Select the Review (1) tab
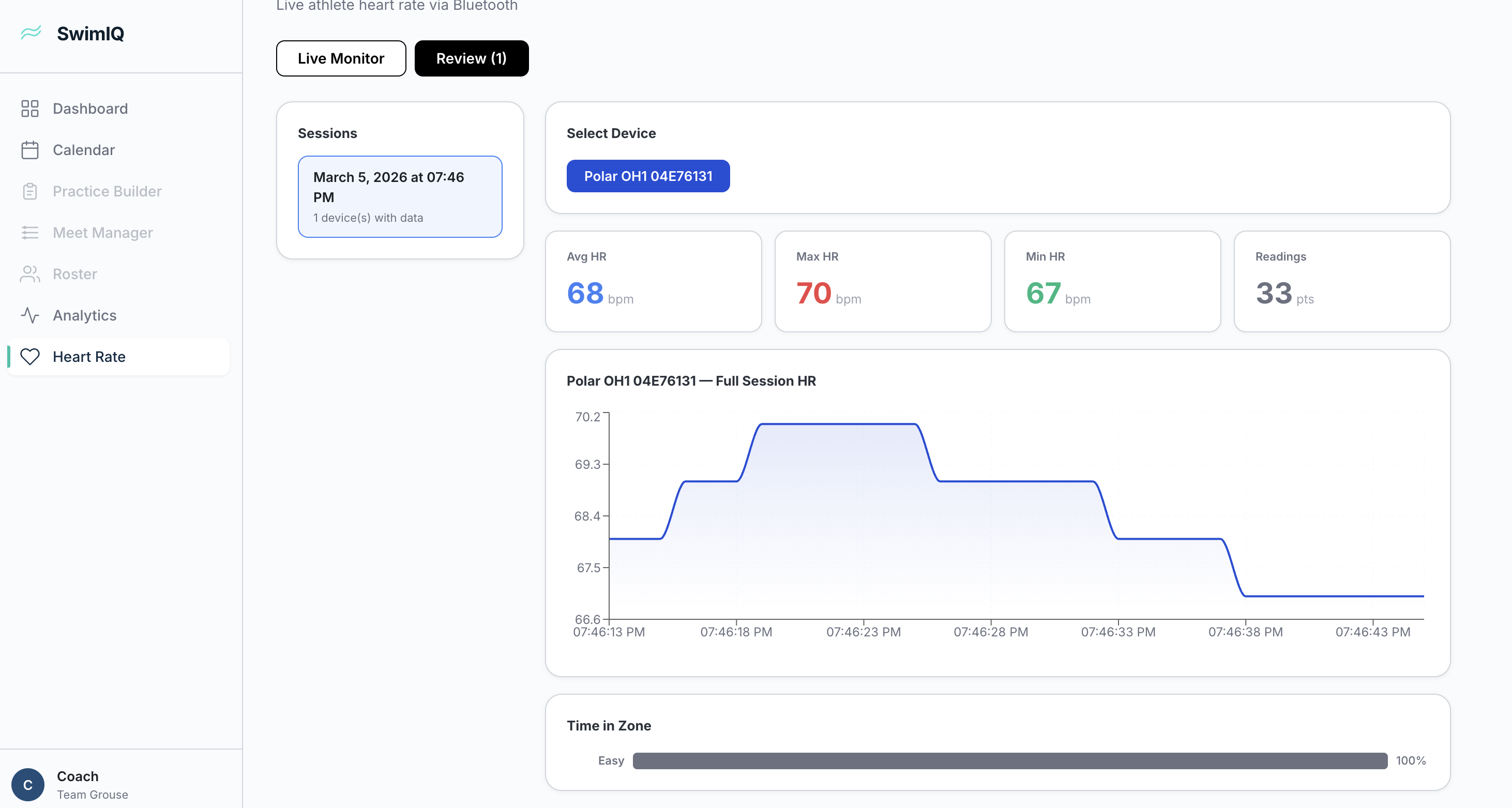 tap(471, 58)
